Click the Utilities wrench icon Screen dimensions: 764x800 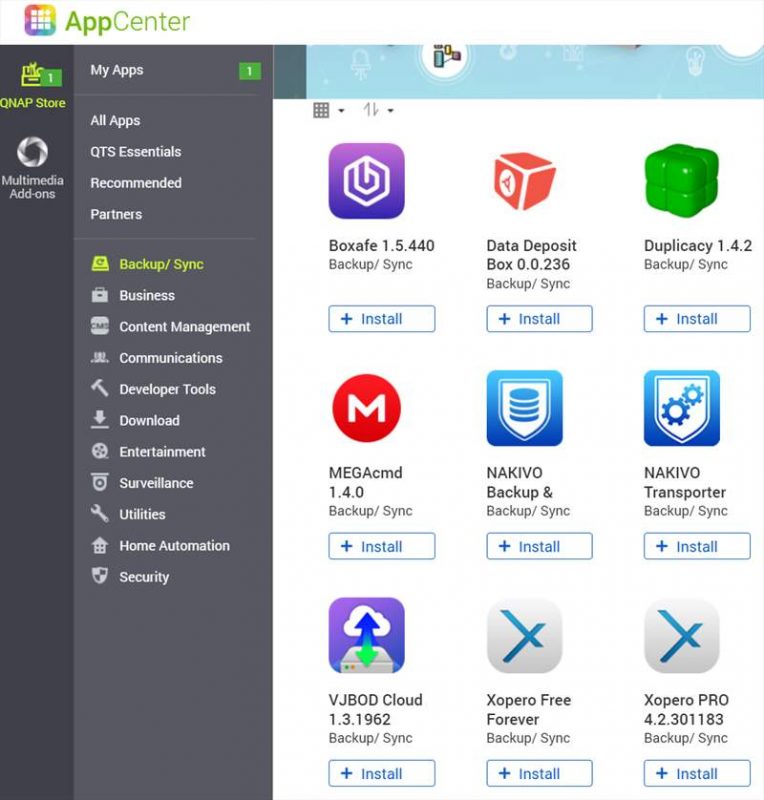click(x=100, y=514)
